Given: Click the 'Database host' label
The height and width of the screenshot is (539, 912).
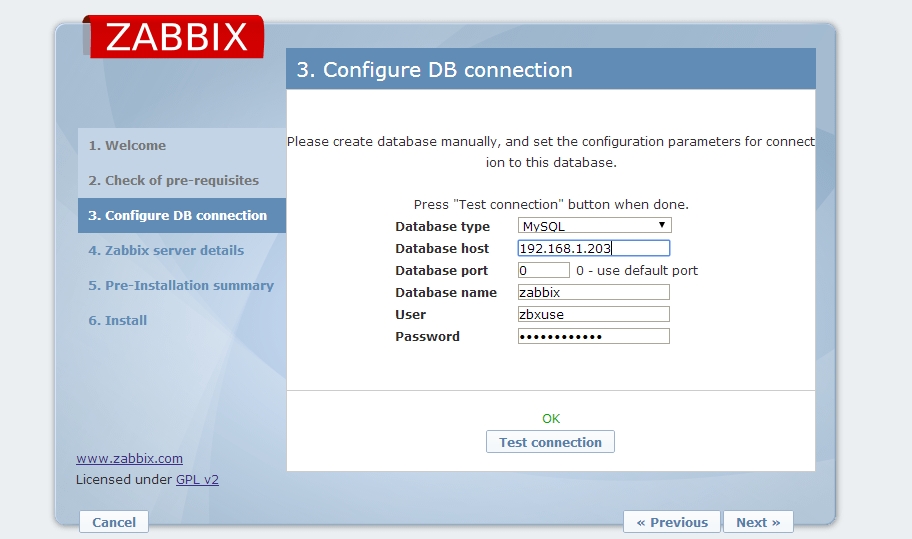Looking at the screenshot, I should click(x=442, y=249).
